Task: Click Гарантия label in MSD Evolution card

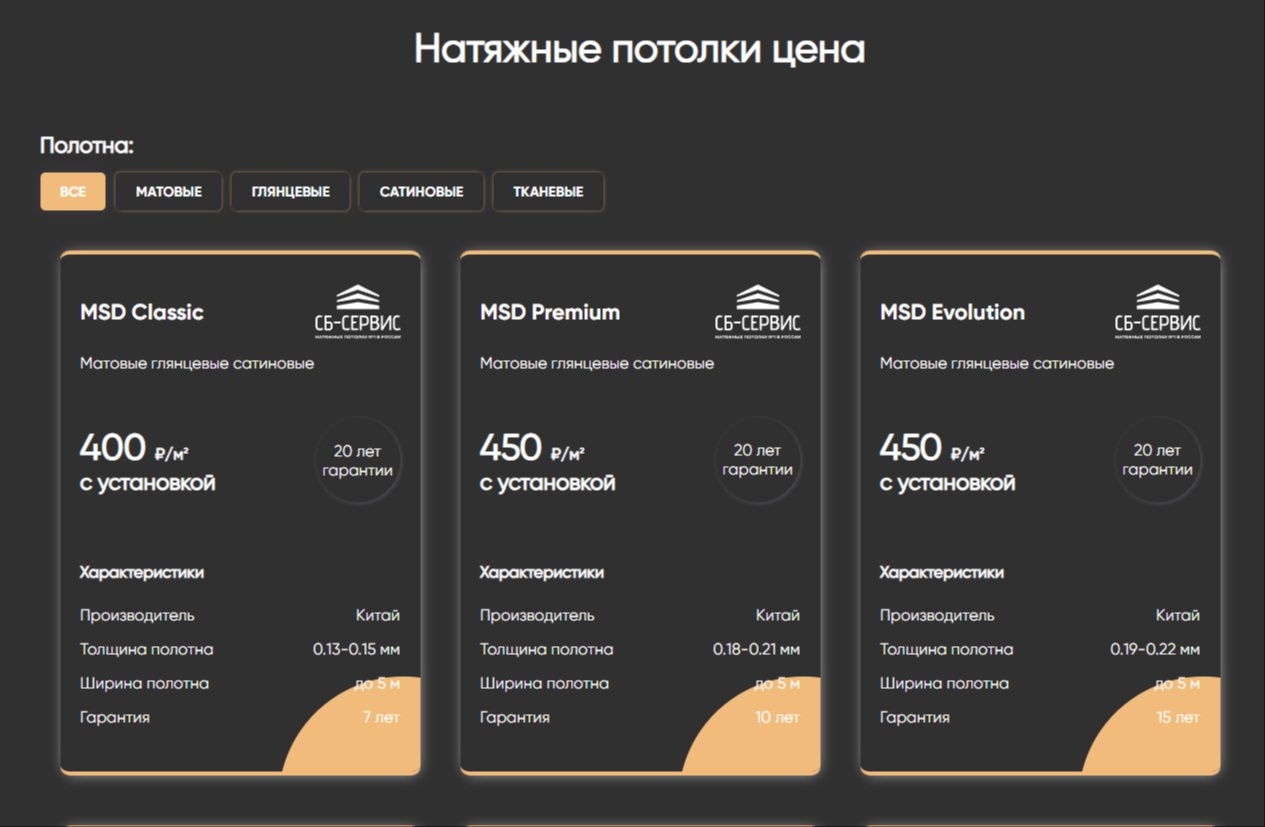Action: [915, 717]
